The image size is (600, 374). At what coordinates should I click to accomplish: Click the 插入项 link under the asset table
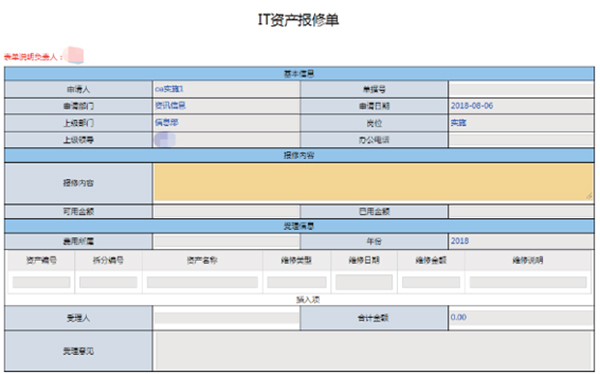click(x=308, y=299)
